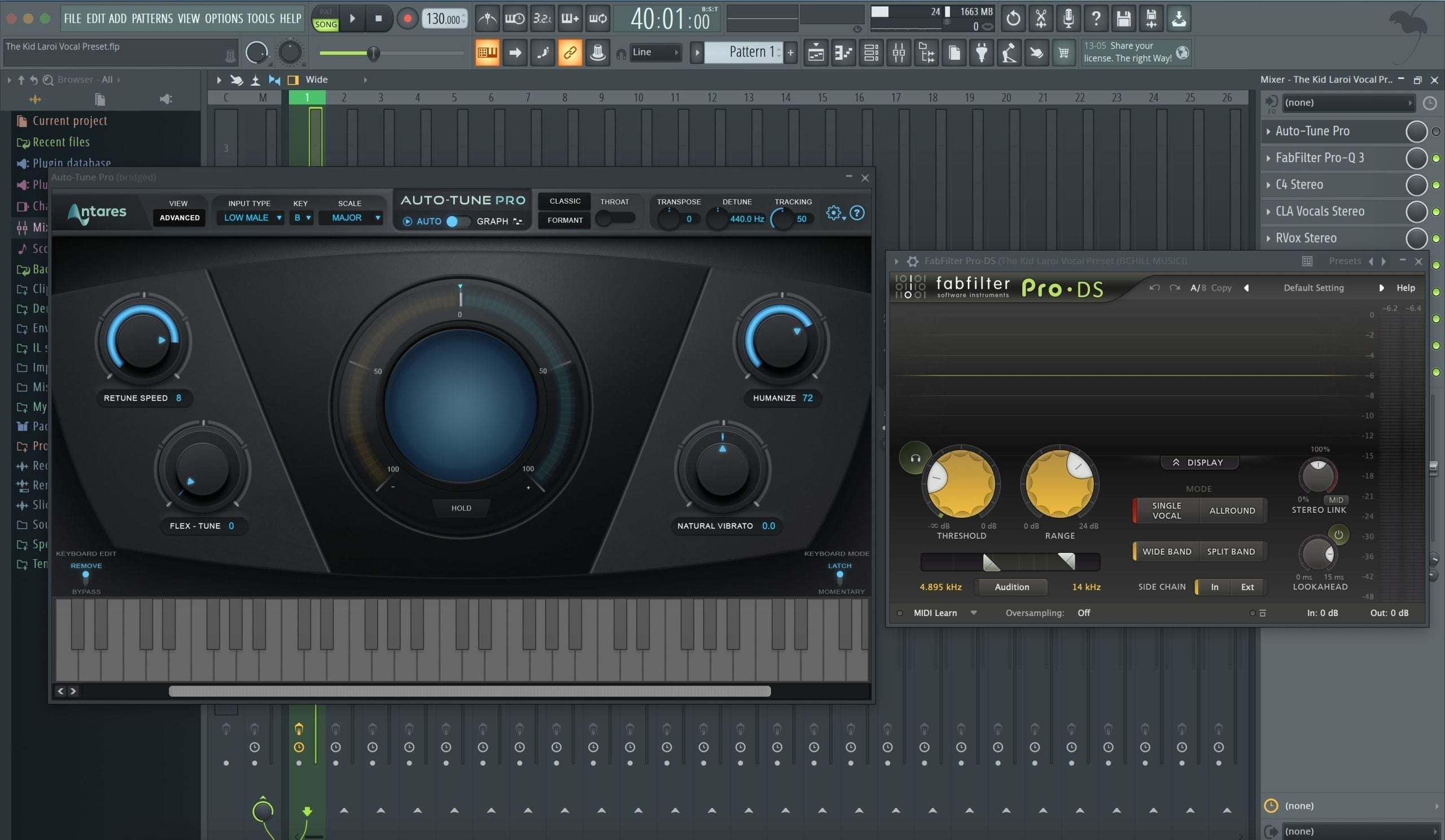Open Auto-Tune's settings gear
This screenshot has height=840, width=1445.
833,213
